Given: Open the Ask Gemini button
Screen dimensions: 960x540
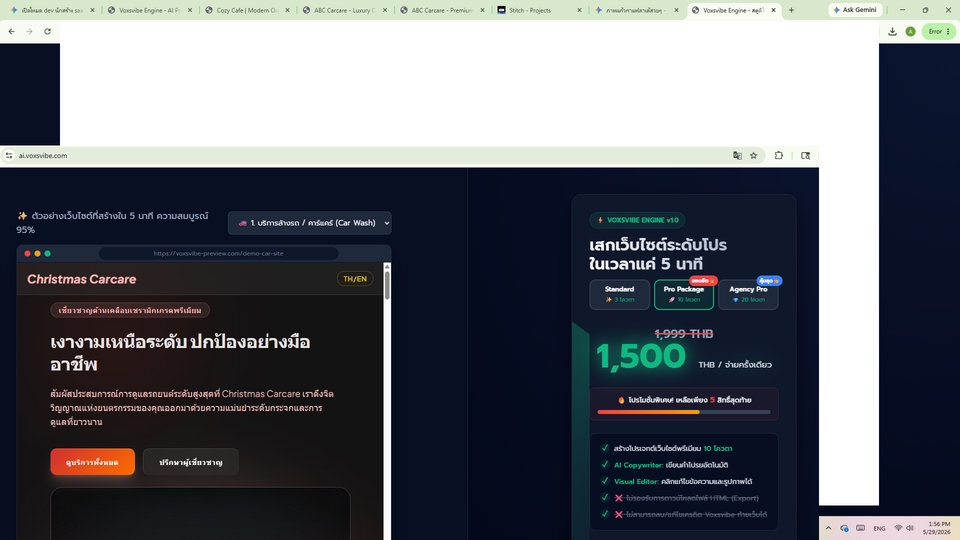Looking at the screenshot, I should coord(855,10).
